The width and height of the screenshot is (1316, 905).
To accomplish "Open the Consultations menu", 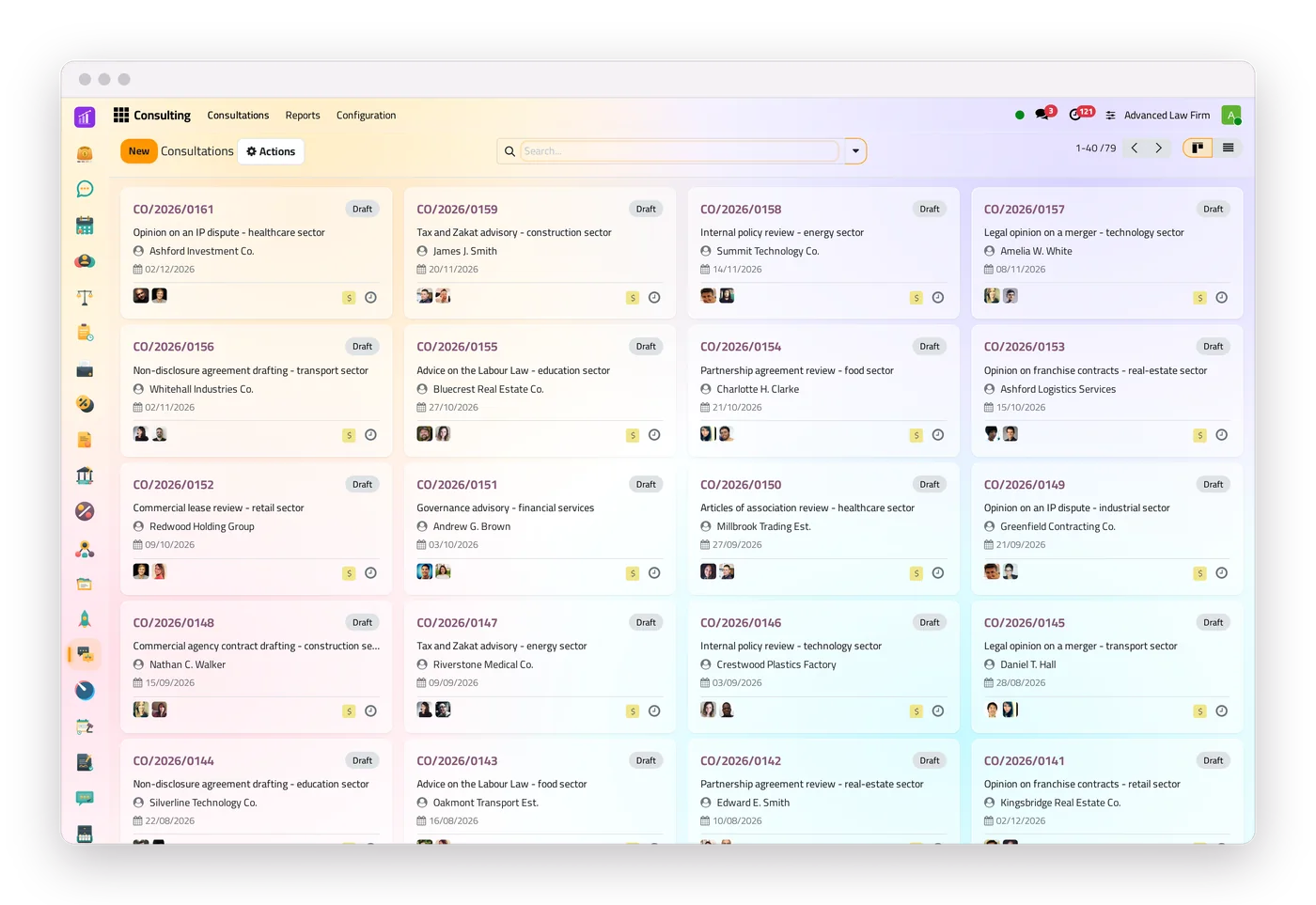I will [238, 116].
